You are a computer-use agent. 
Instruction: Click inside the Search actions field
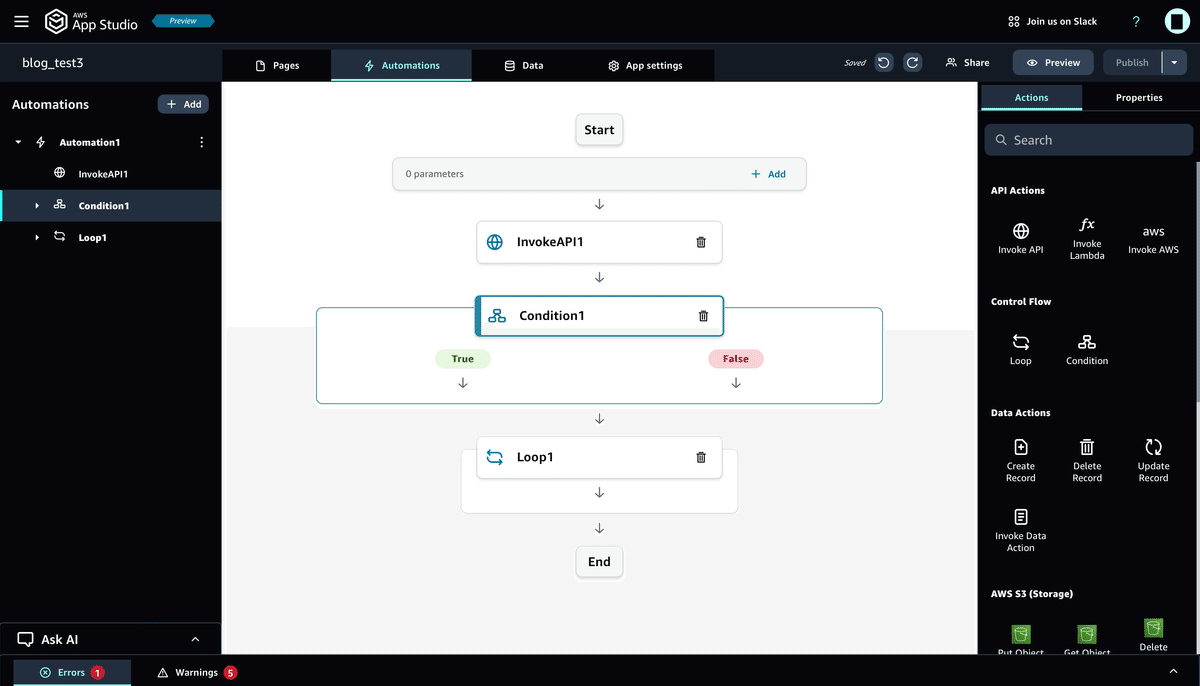1088,140
